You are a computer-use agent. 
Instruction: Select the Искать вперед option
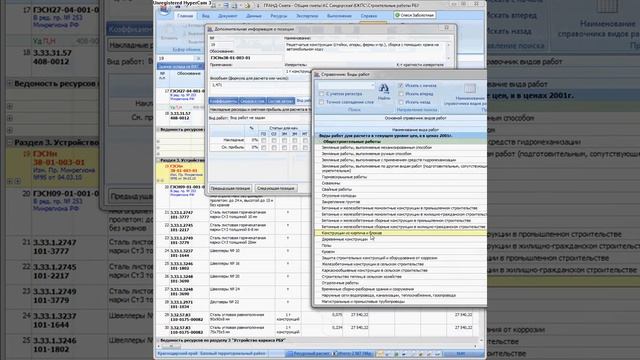click(401, 94)
